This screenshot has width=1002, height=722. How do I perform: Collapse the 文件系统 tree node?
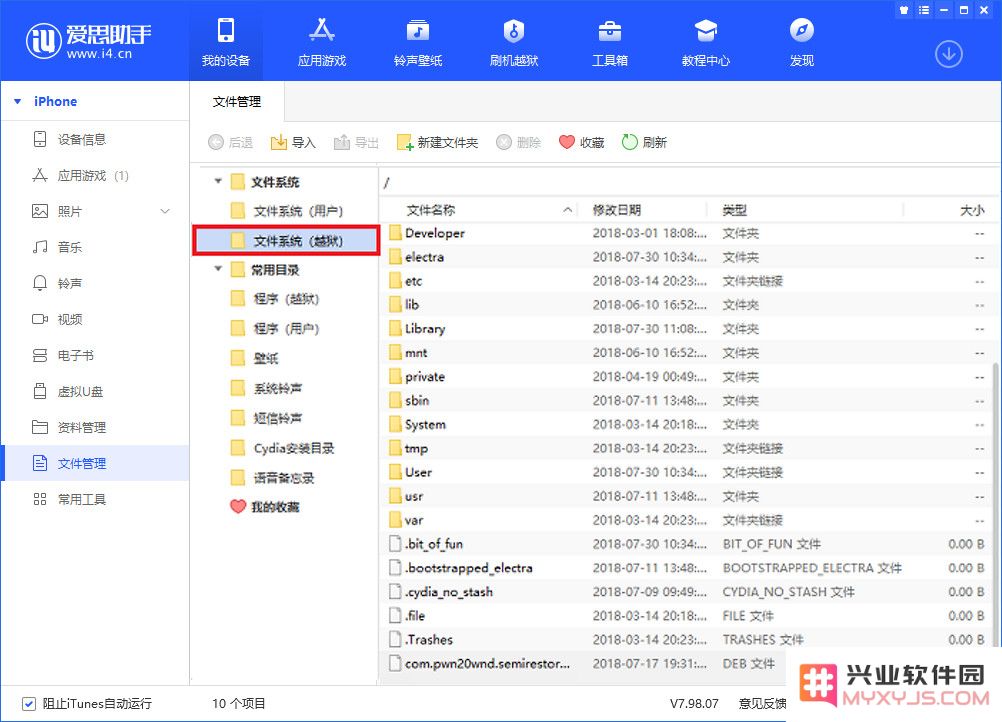click(218, 181)
